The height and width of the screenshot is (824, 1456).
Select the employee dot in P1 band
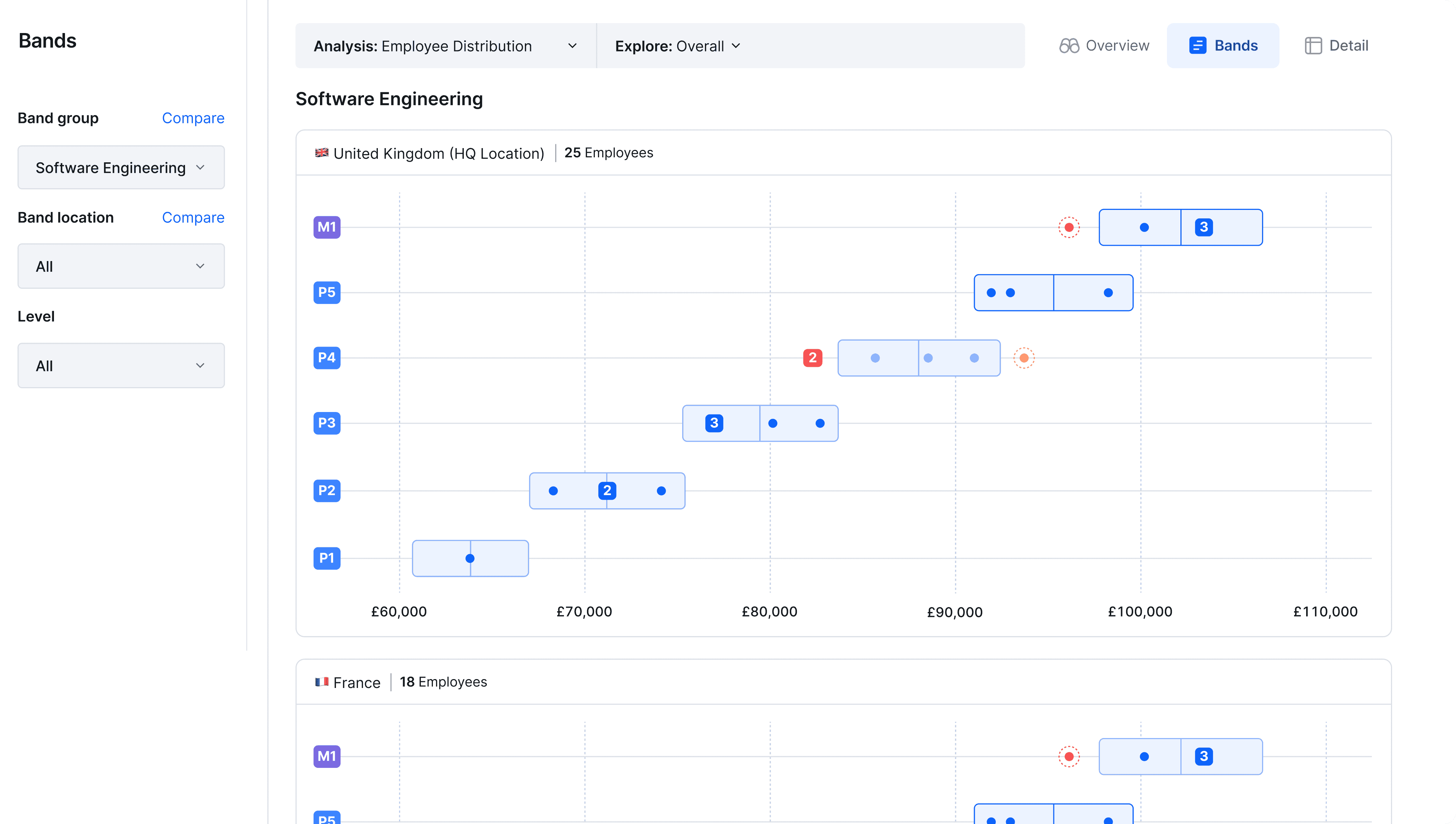(470, 559)
